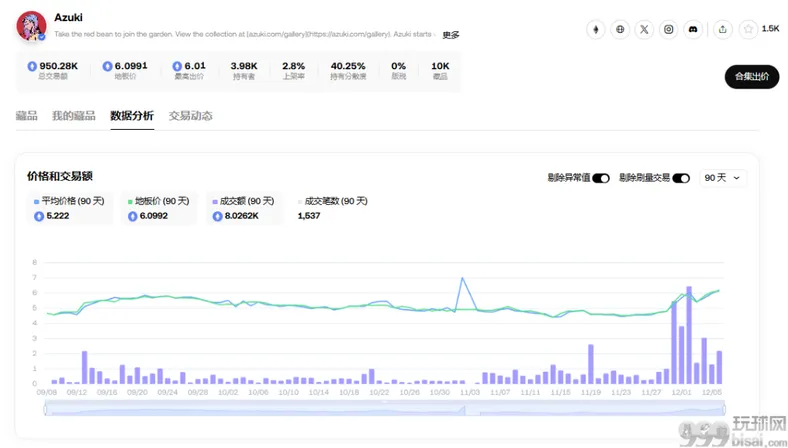
Task: Click the 6.0991 floor price stat
Action: click(x=125, y=71)
